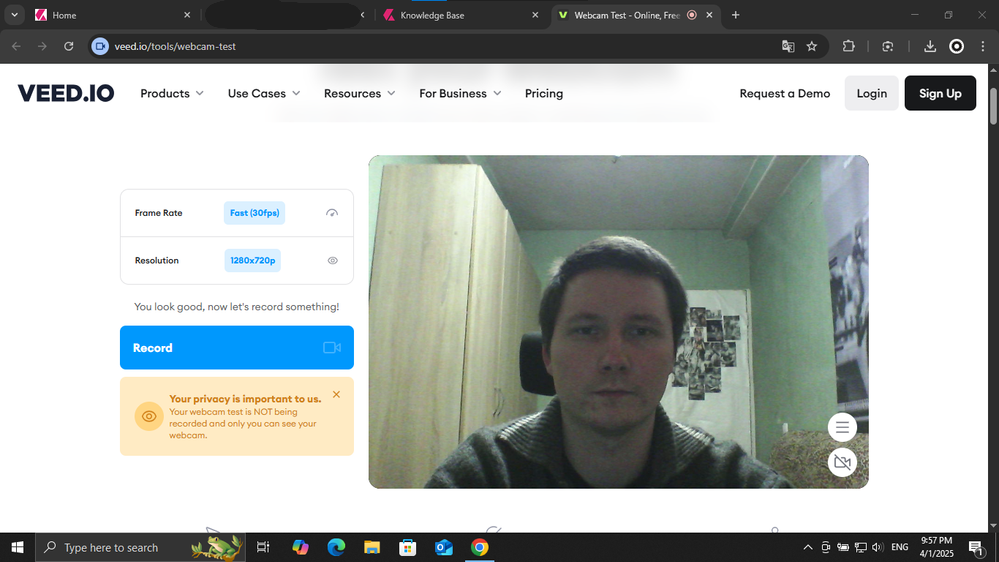Click the ENG language indicator

coord(900,547)
